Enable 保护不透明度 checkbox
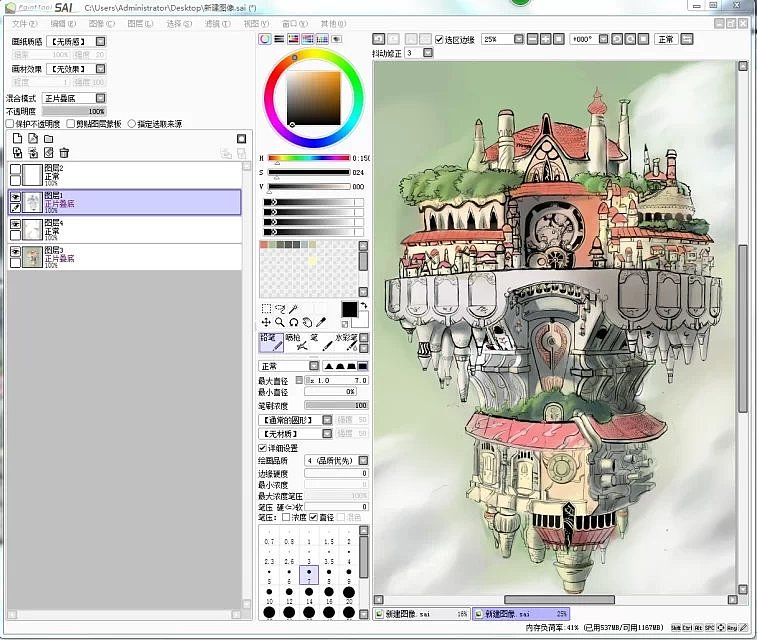Image resolution: width=757 pixels, height=640 pixels. [10, 124]
